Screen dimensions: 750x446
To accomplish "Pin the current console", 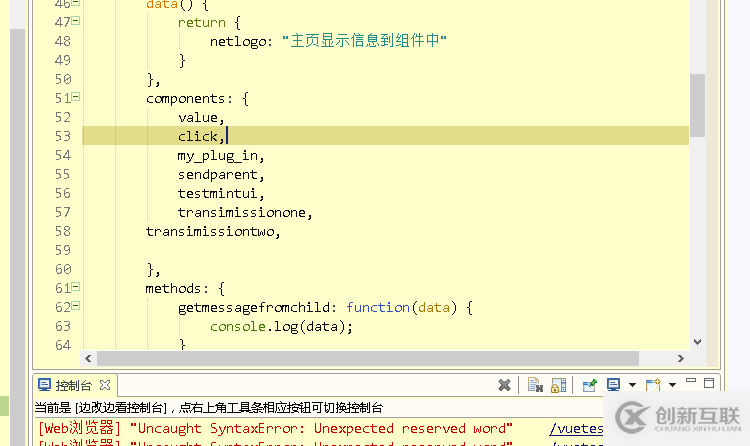I will (590, 385).
